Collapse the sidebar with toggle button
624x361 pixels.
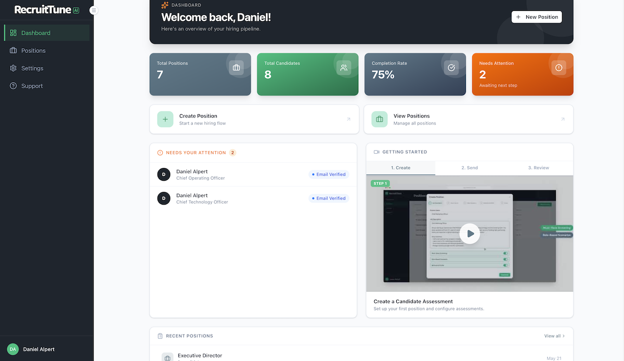click(93, 10)
